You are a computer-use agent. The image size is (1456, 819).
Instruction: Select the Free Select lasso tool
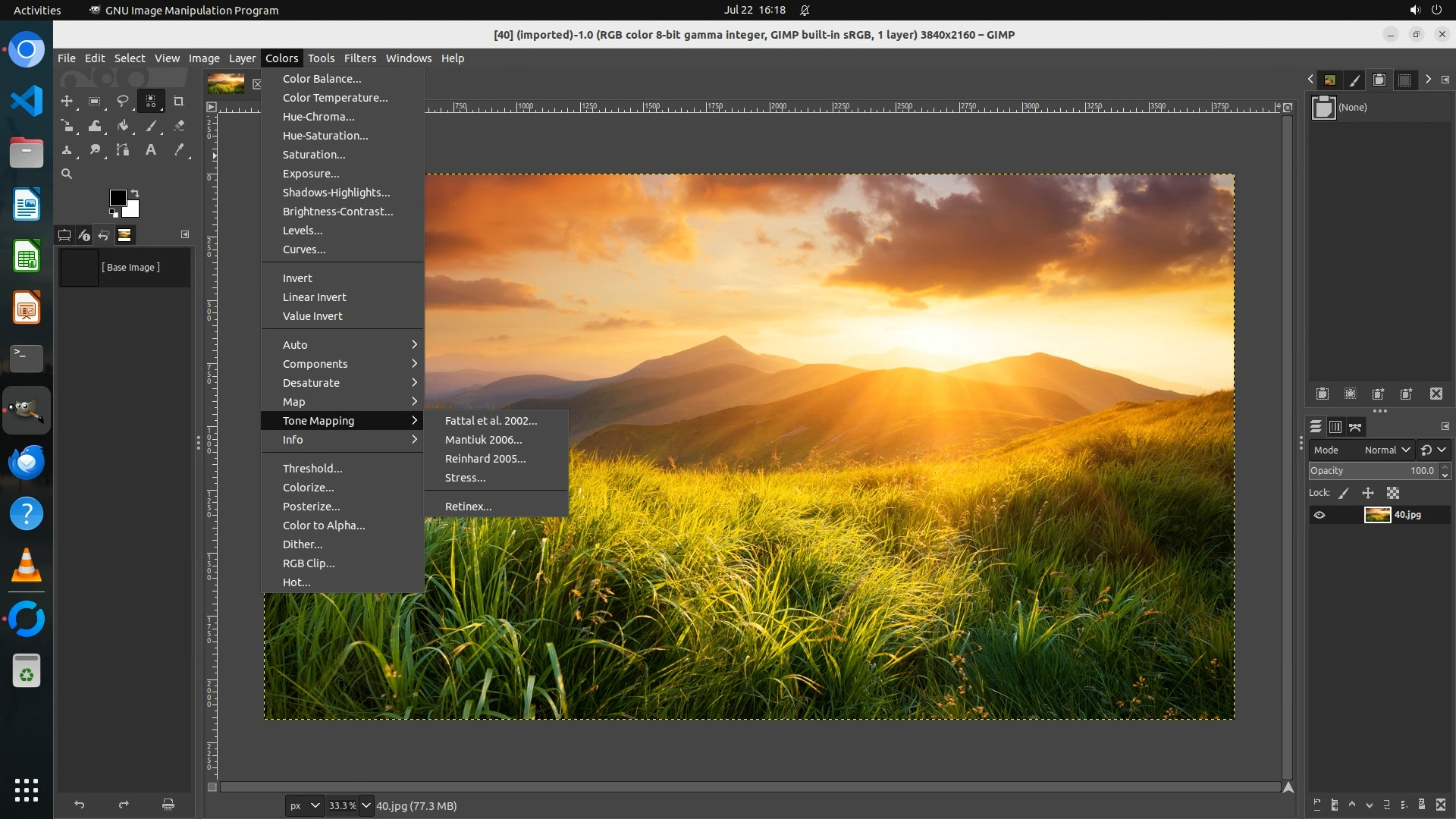point(122,101)
